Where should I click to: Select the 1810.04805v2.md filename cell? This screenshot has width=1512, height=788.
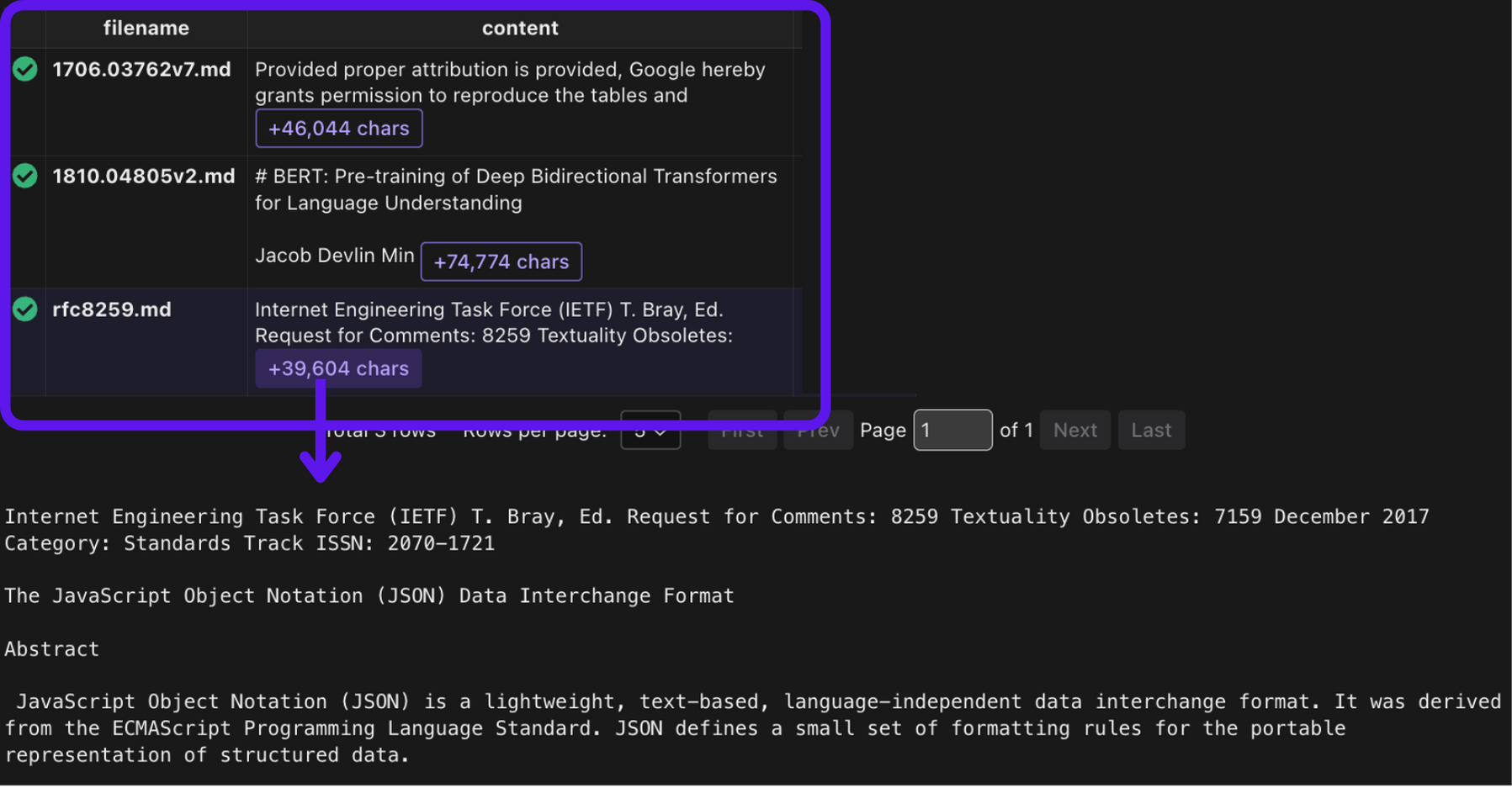143,177
